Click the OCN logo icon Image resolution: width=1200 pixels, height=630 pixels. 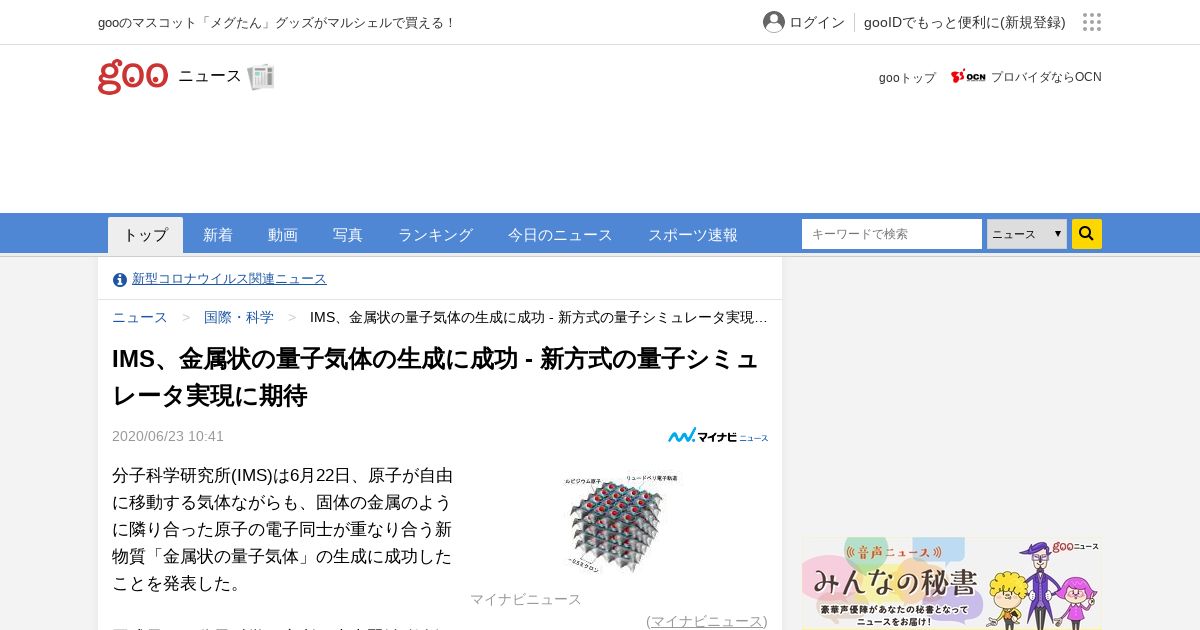(x=968, y=76)
